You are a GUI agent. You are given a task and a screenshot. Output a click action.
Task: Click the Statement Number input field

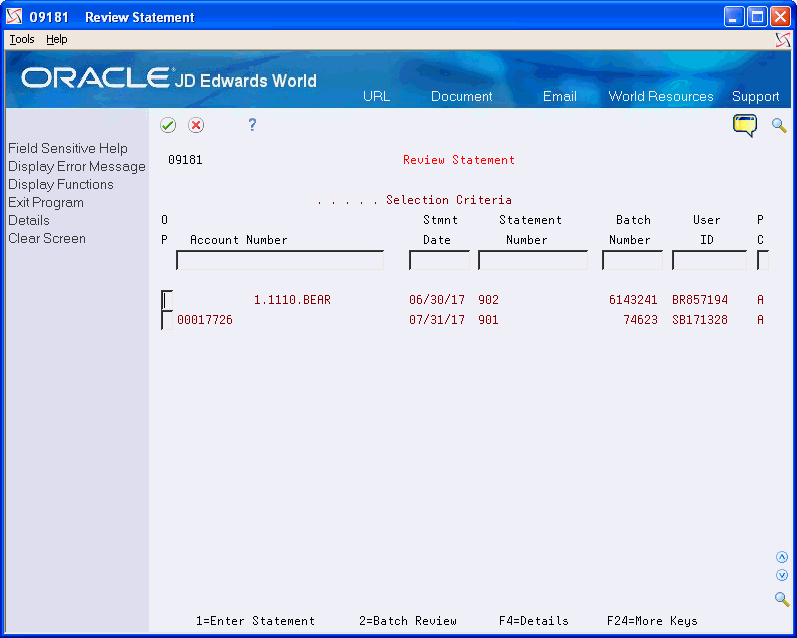tap(533, 260)
